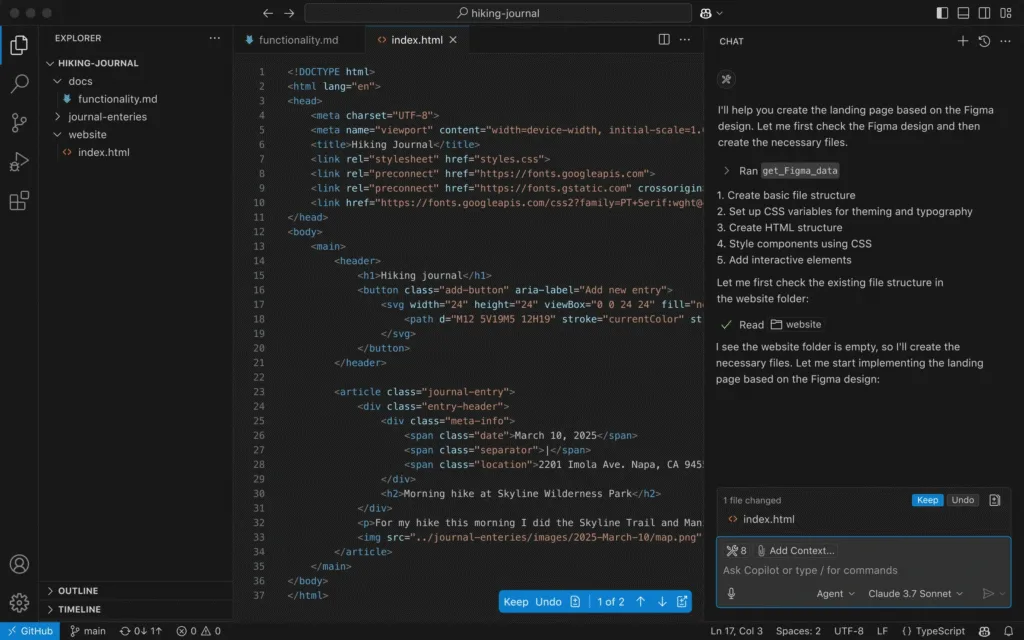Switch branch via main in status bar
The height and width of the screenshot is (640, 1024).
pos(88,631)
